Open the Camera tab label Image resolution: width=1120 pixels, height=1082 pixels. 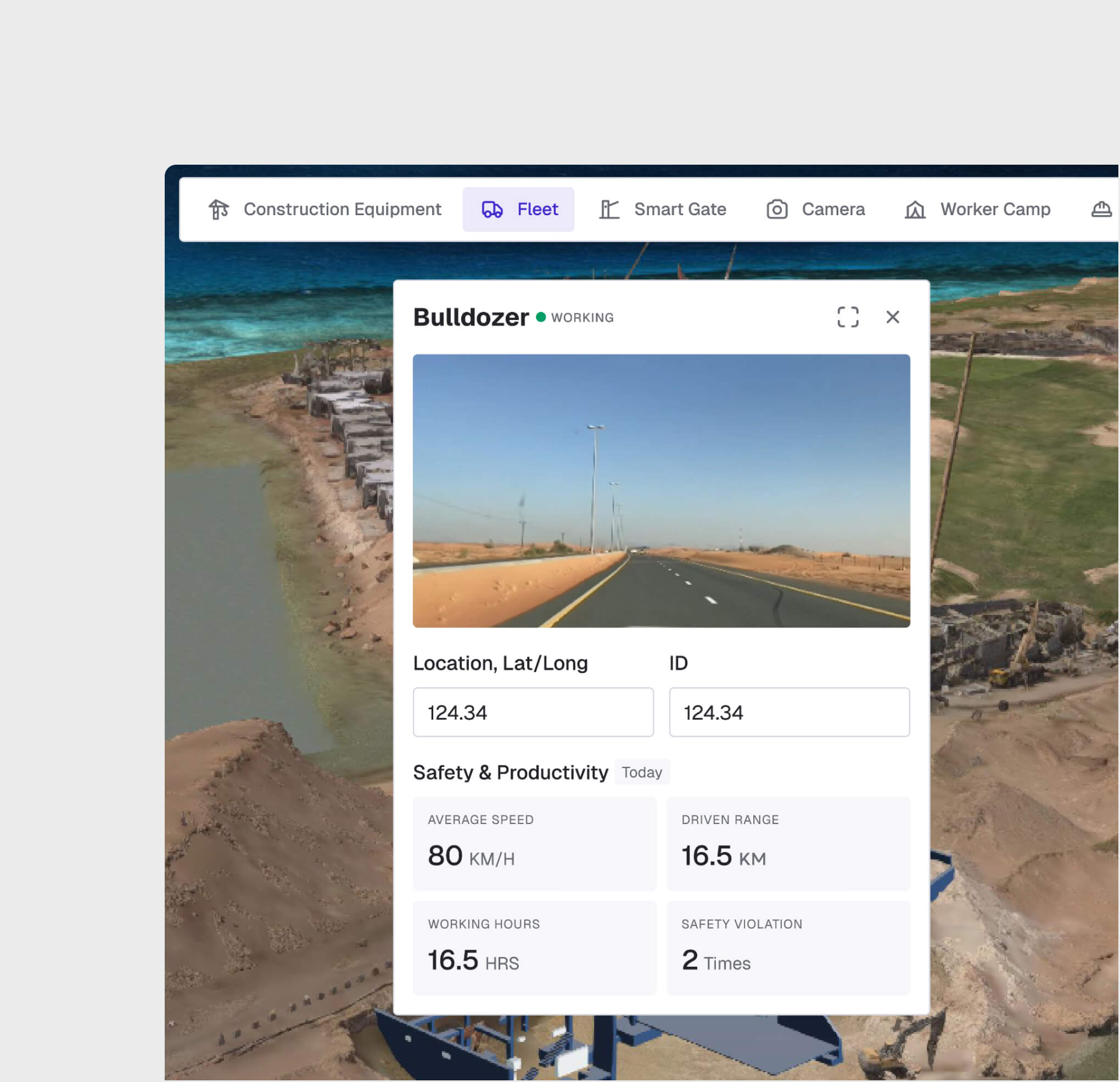(833, 210)
